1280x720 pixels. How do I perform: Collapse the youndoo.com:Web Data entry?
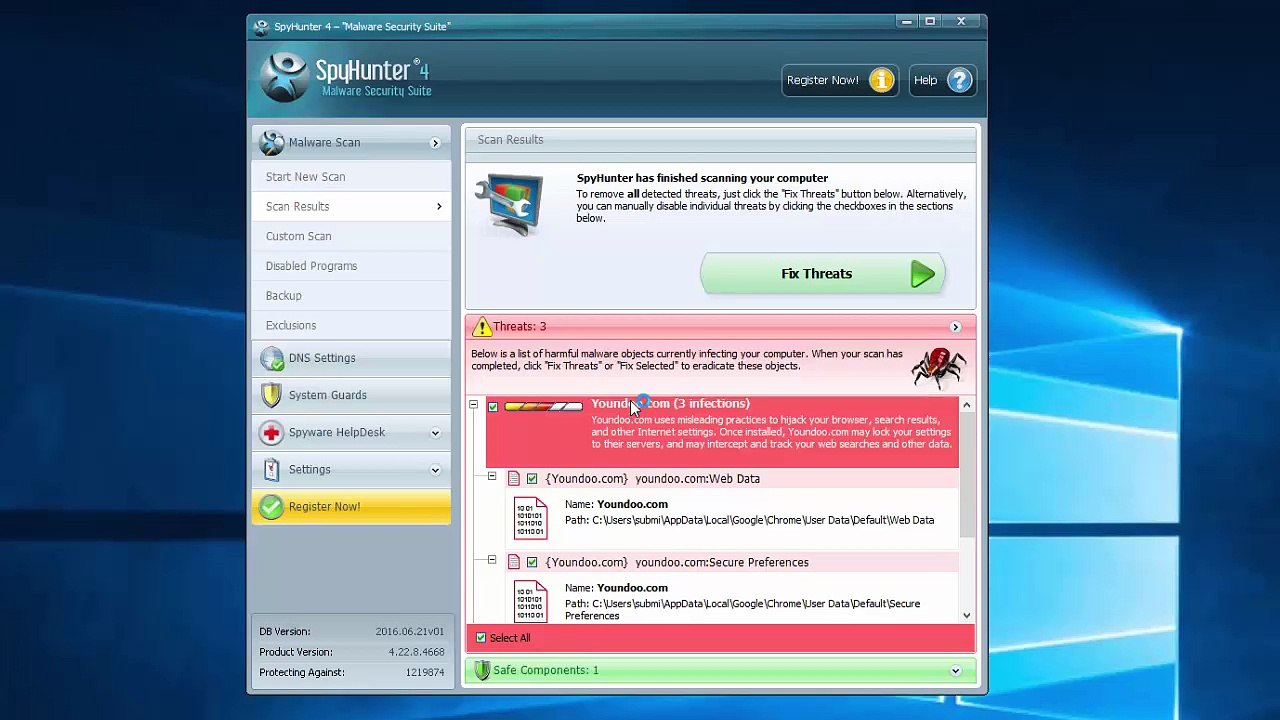(492, 477)
